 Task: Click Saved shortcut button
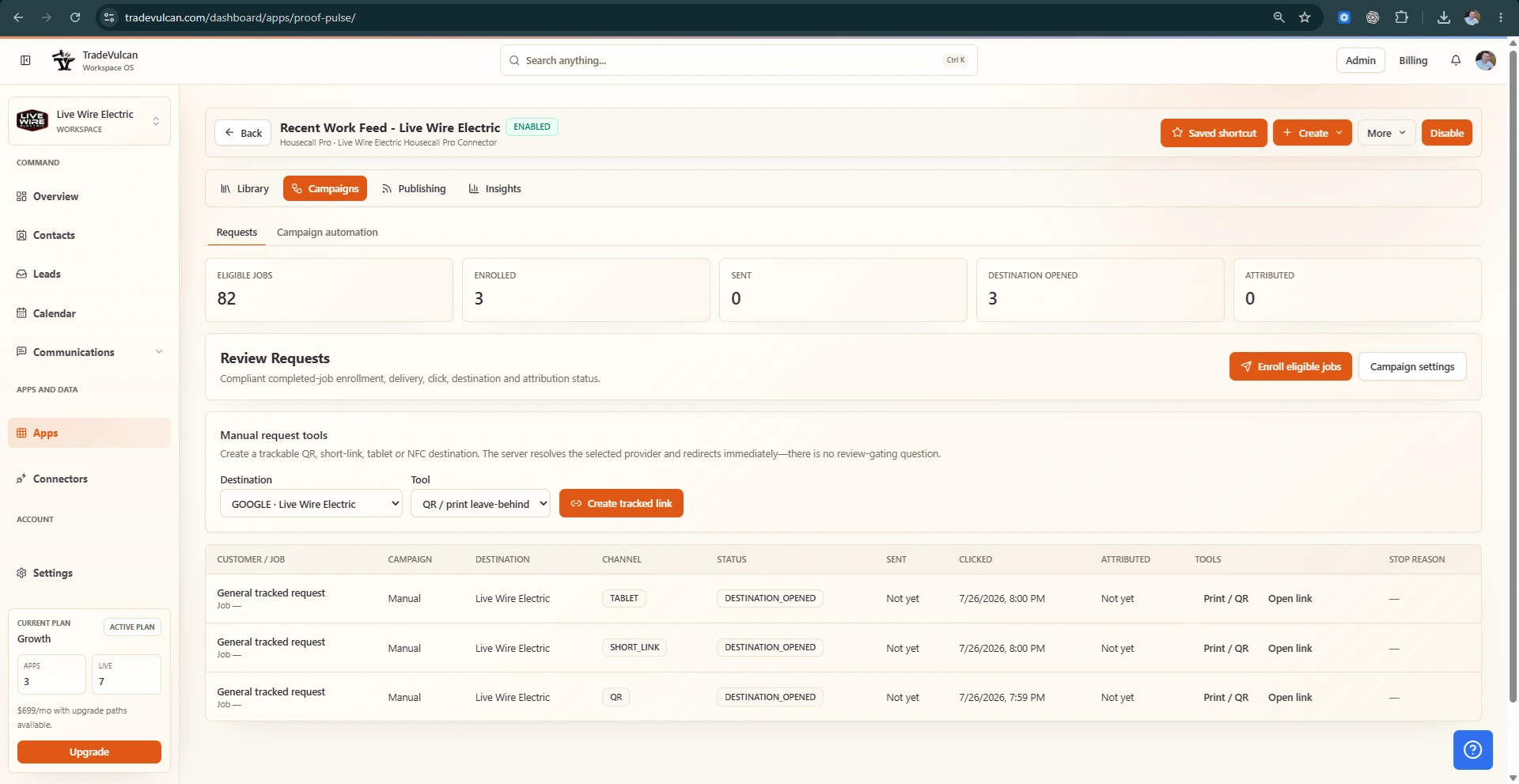[1214, 133]
